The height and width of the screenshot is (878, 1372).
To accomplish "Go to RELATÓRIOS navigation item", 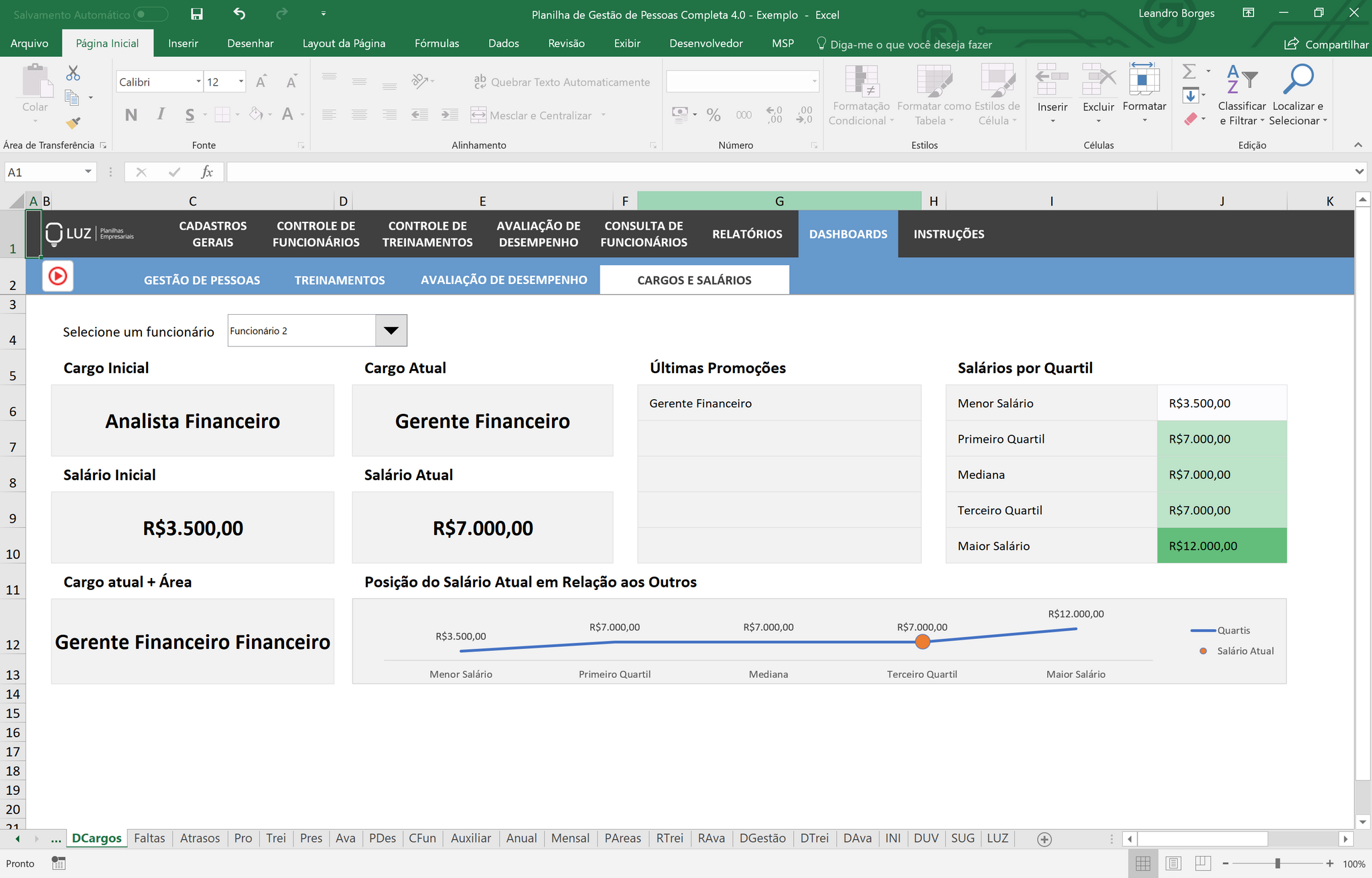I will (747, 234).
